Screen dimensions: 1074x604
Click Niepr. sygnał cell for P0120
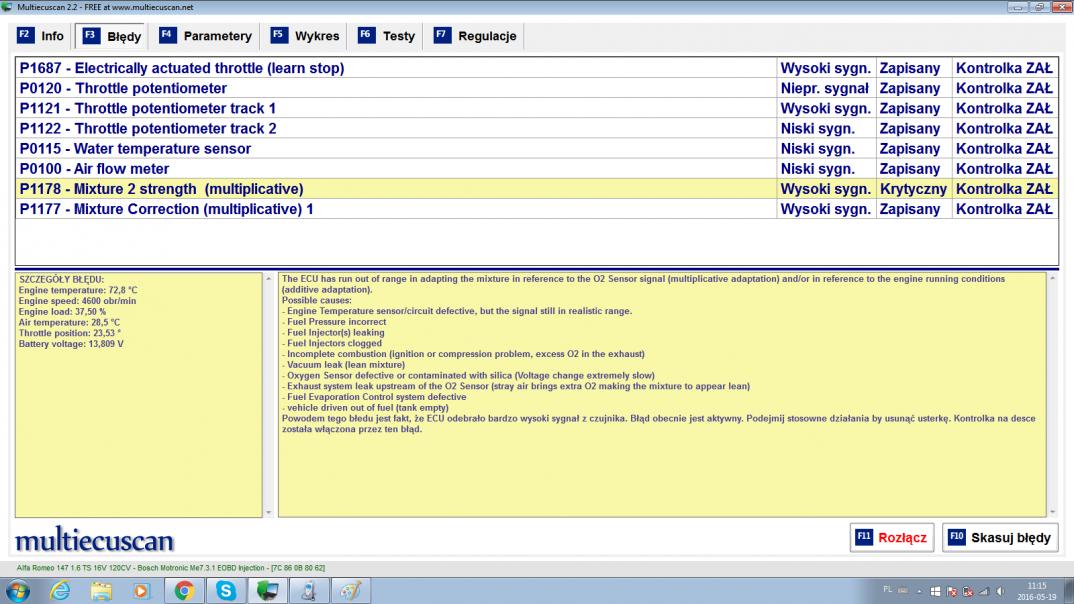[825, 88]
